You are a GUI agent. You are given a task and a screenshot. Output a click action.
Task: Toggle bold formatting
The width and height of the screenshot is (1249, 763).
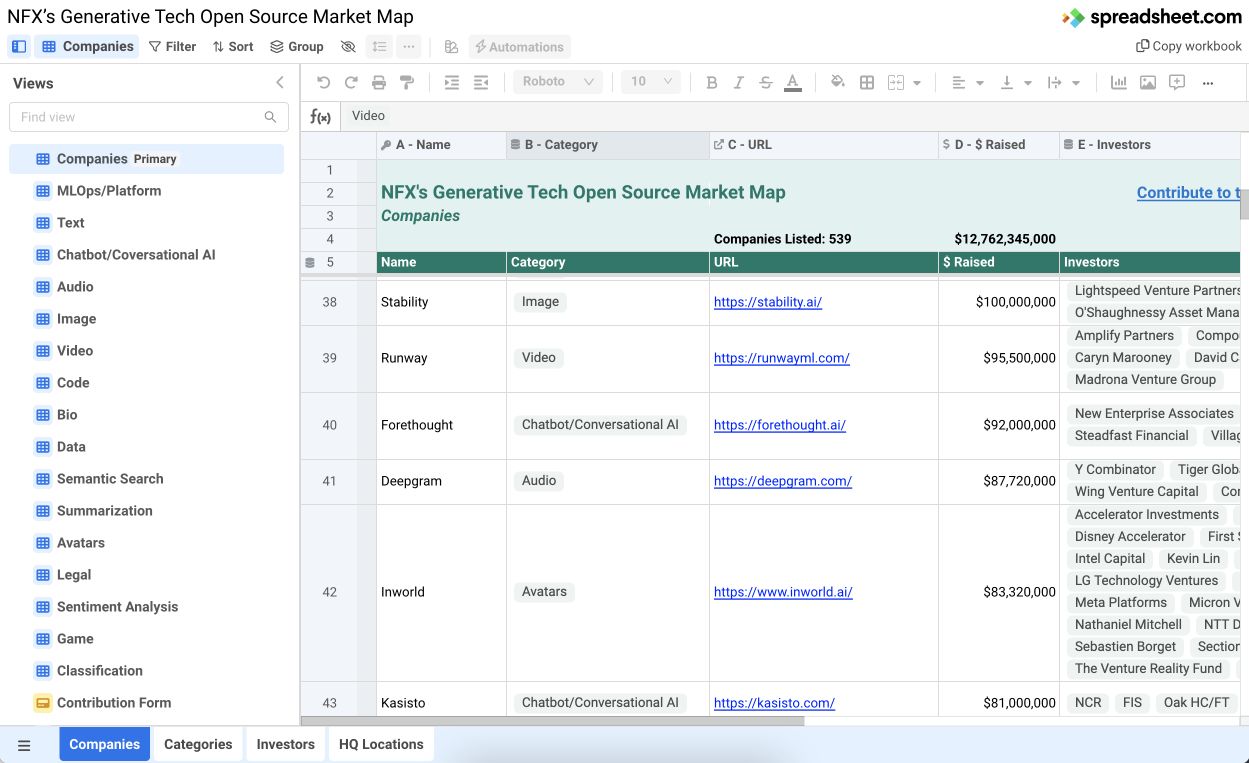[x=711, y=82]
